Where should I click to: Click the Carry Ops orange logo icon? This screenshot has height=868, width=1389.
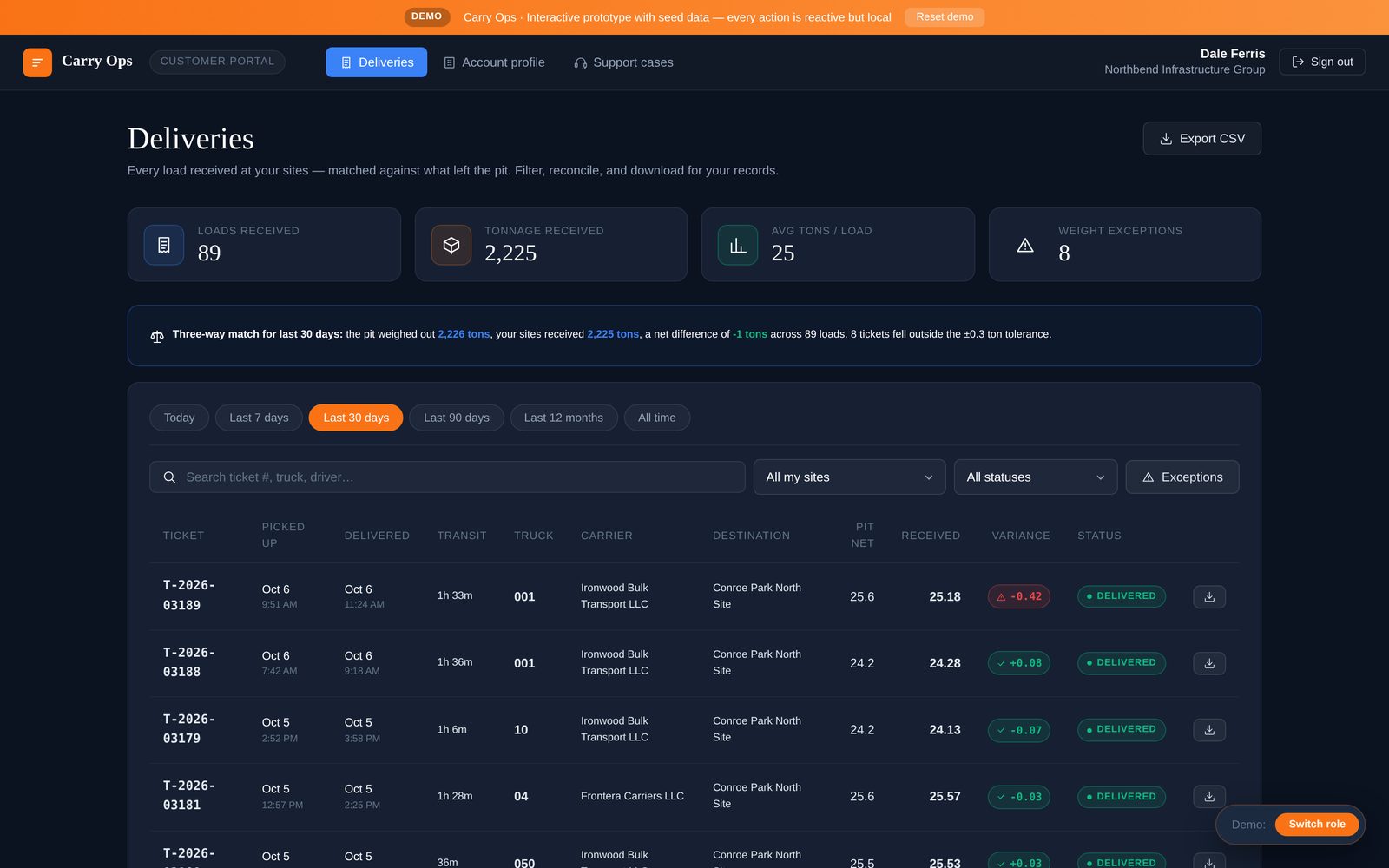click(37, 62)
